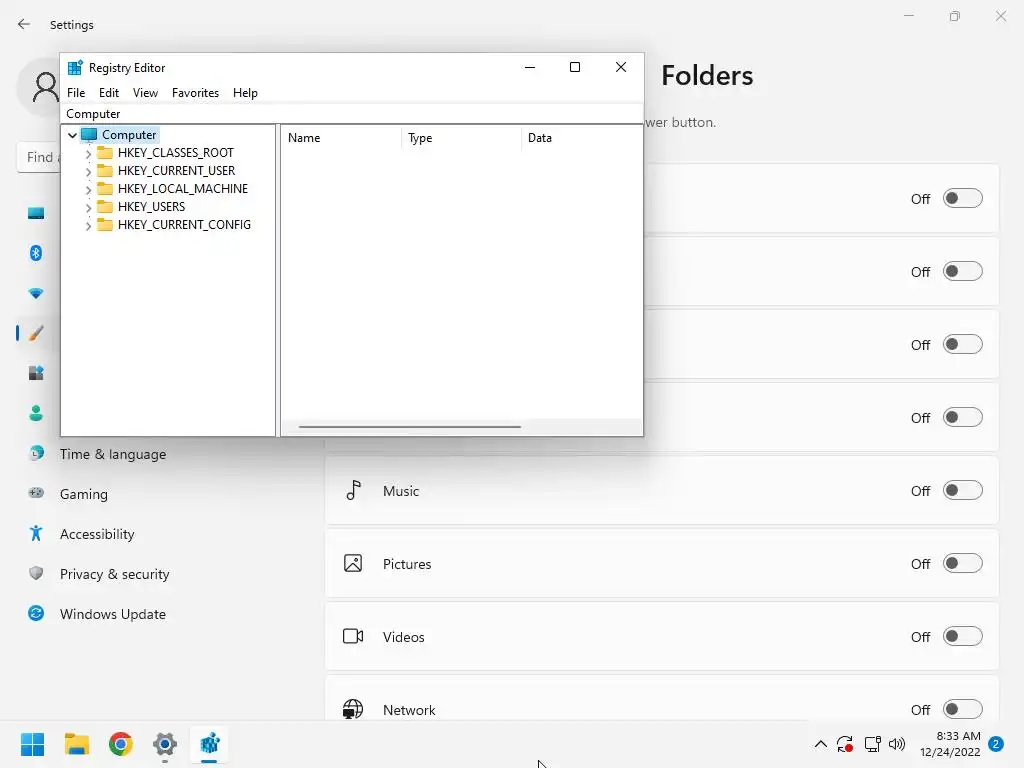Click the Music note icon
Image resolution: width=1024 pixels, height=768 pixels.
[x=353, y=490]
